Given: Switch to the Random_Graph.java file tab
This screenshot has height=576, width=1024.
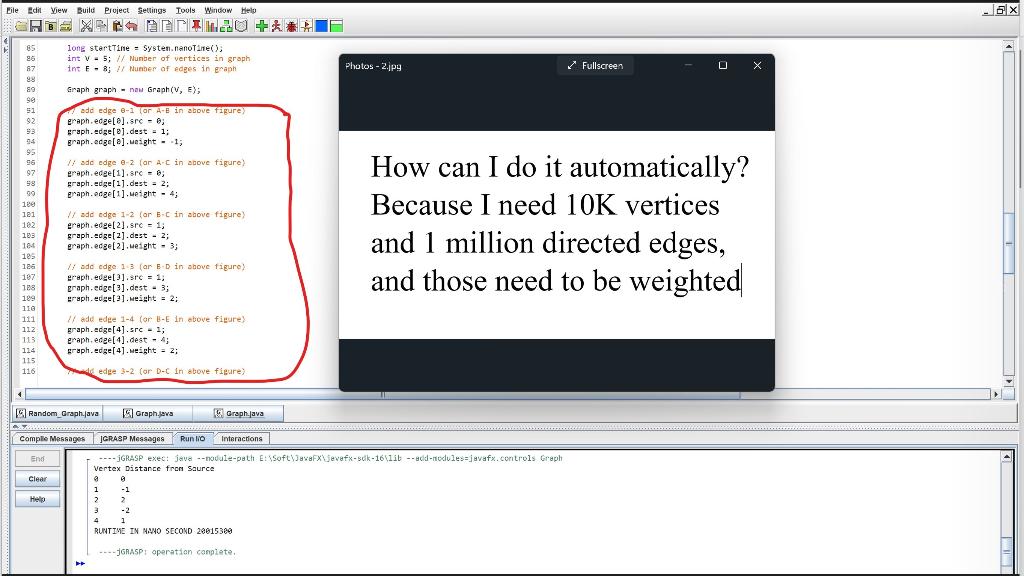Looking at the screenshot, I should 57,413.
